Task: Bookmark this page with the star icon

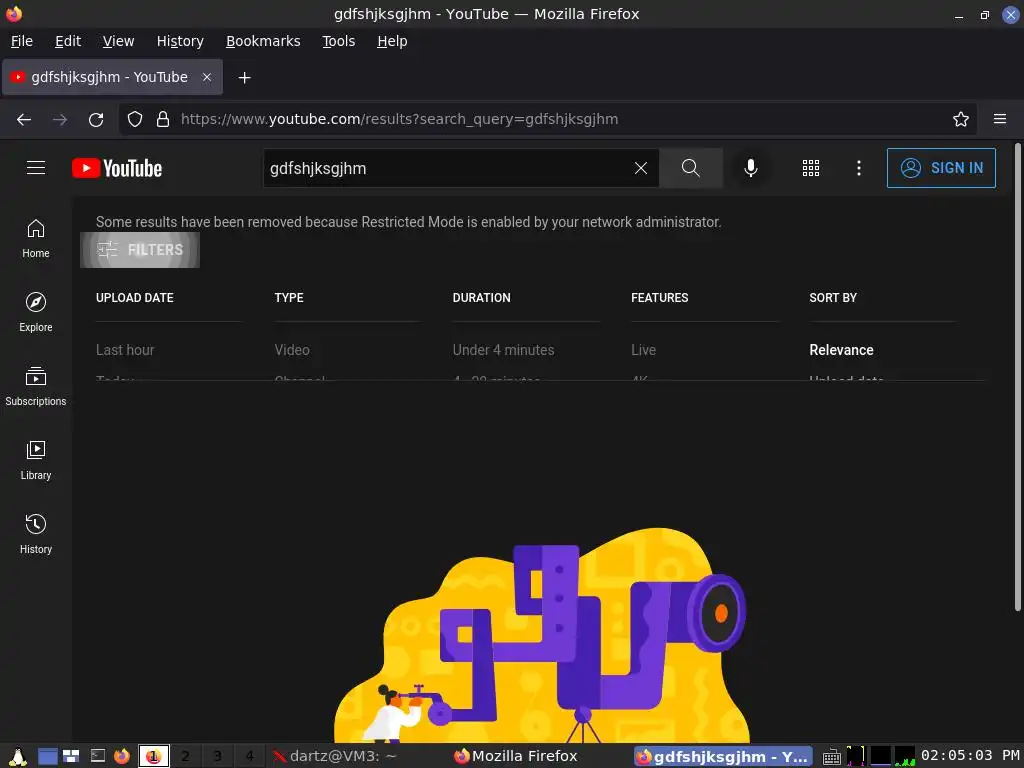Action: pyautogui.click(x=960, y=119)
